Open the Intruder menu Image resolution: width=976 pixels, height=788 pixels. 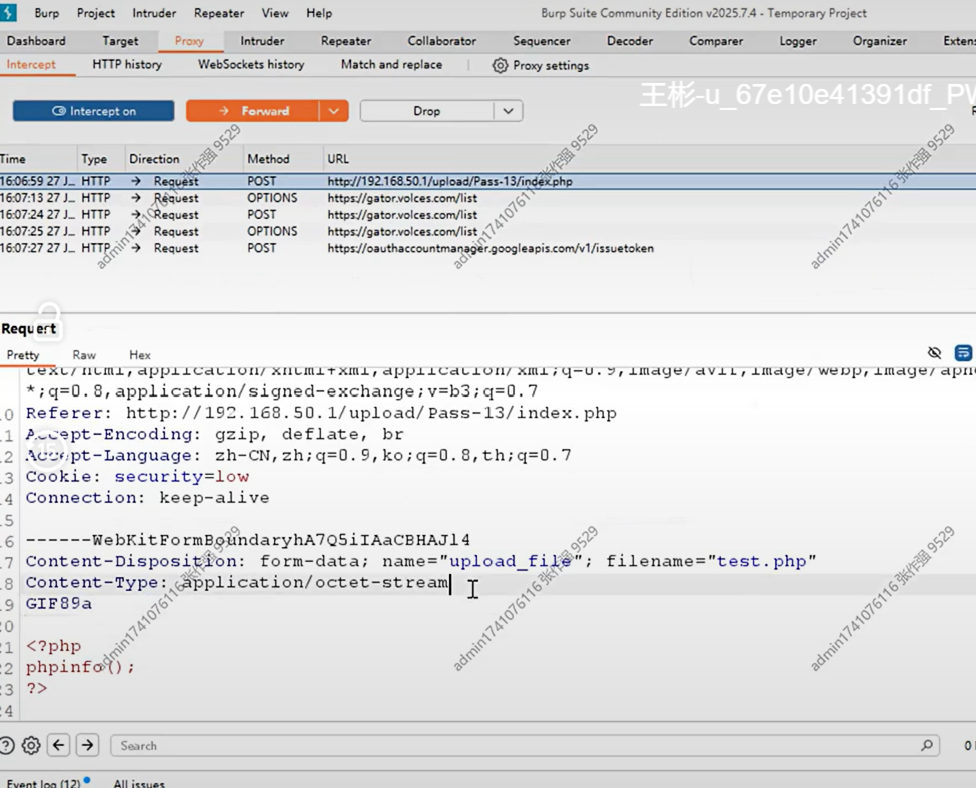tap(154, 13)
